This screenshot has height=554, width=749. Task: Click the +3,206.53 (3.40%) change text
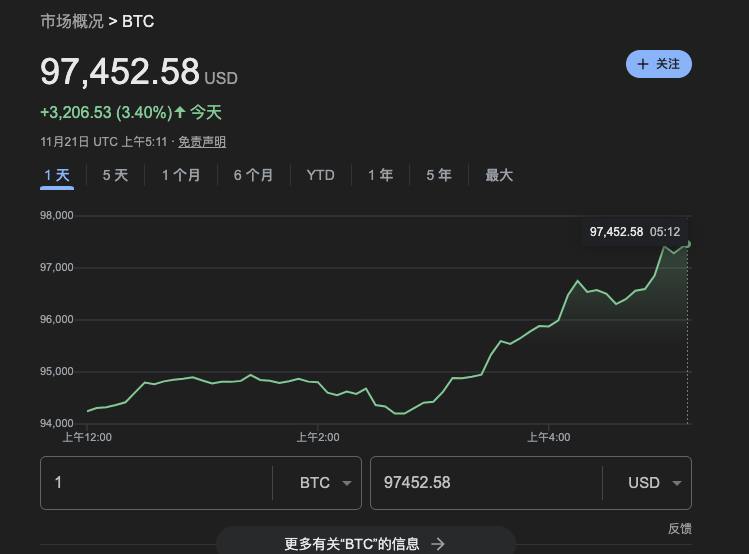[x=106, y=113]
